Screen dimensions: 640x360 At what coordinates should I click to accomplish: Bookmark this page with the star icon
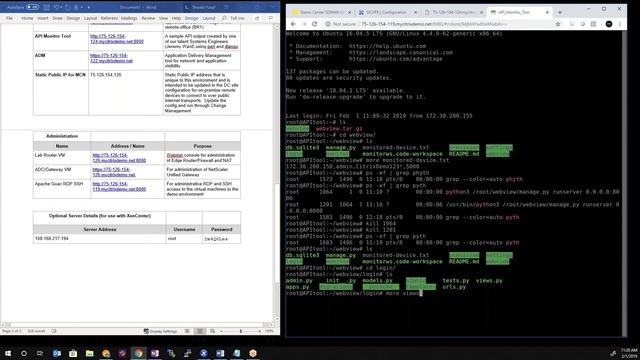coord(558,24)
